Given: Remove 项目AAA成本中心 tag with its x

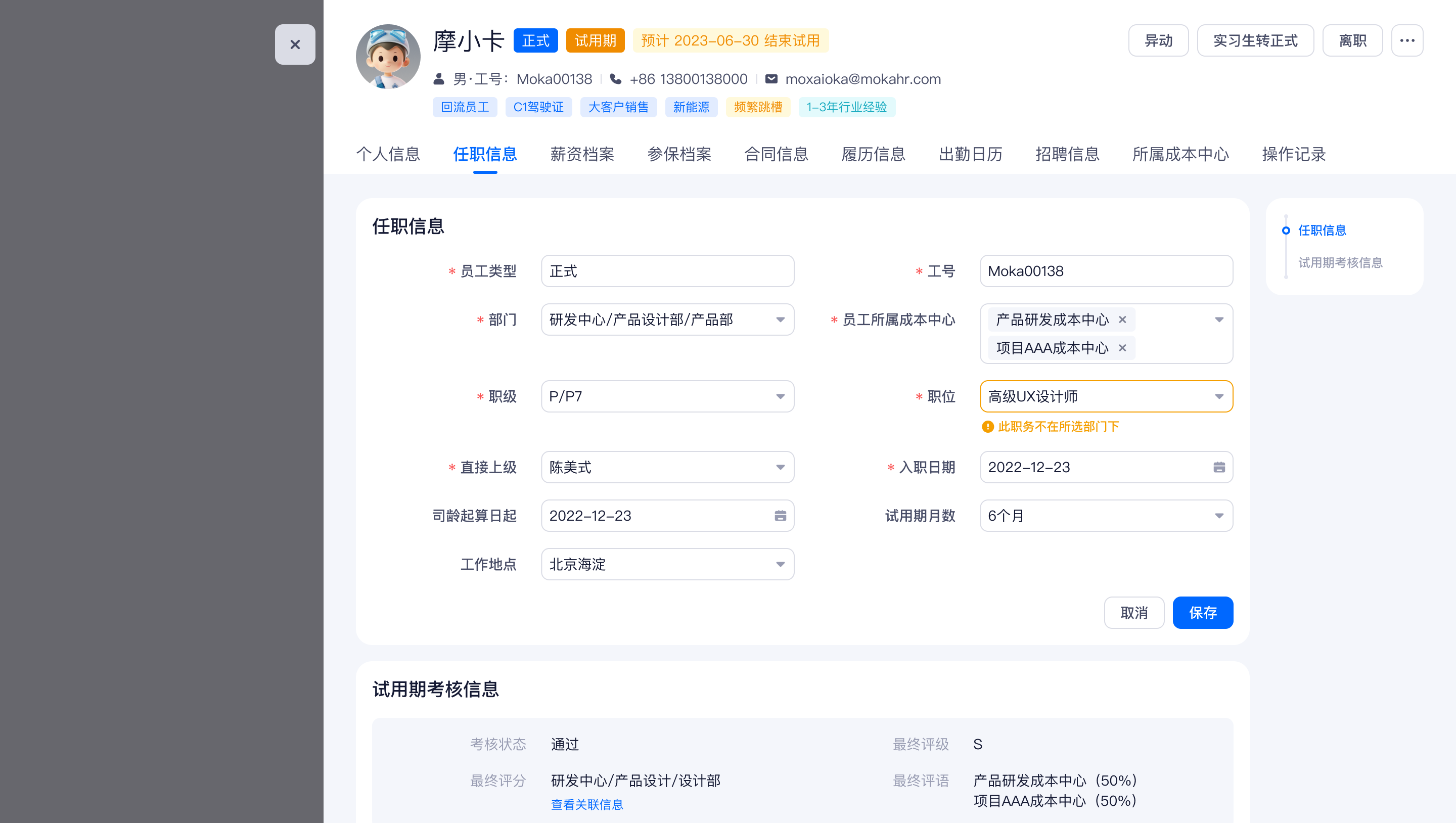Looking at the screenshot, I should point(1122,348).
